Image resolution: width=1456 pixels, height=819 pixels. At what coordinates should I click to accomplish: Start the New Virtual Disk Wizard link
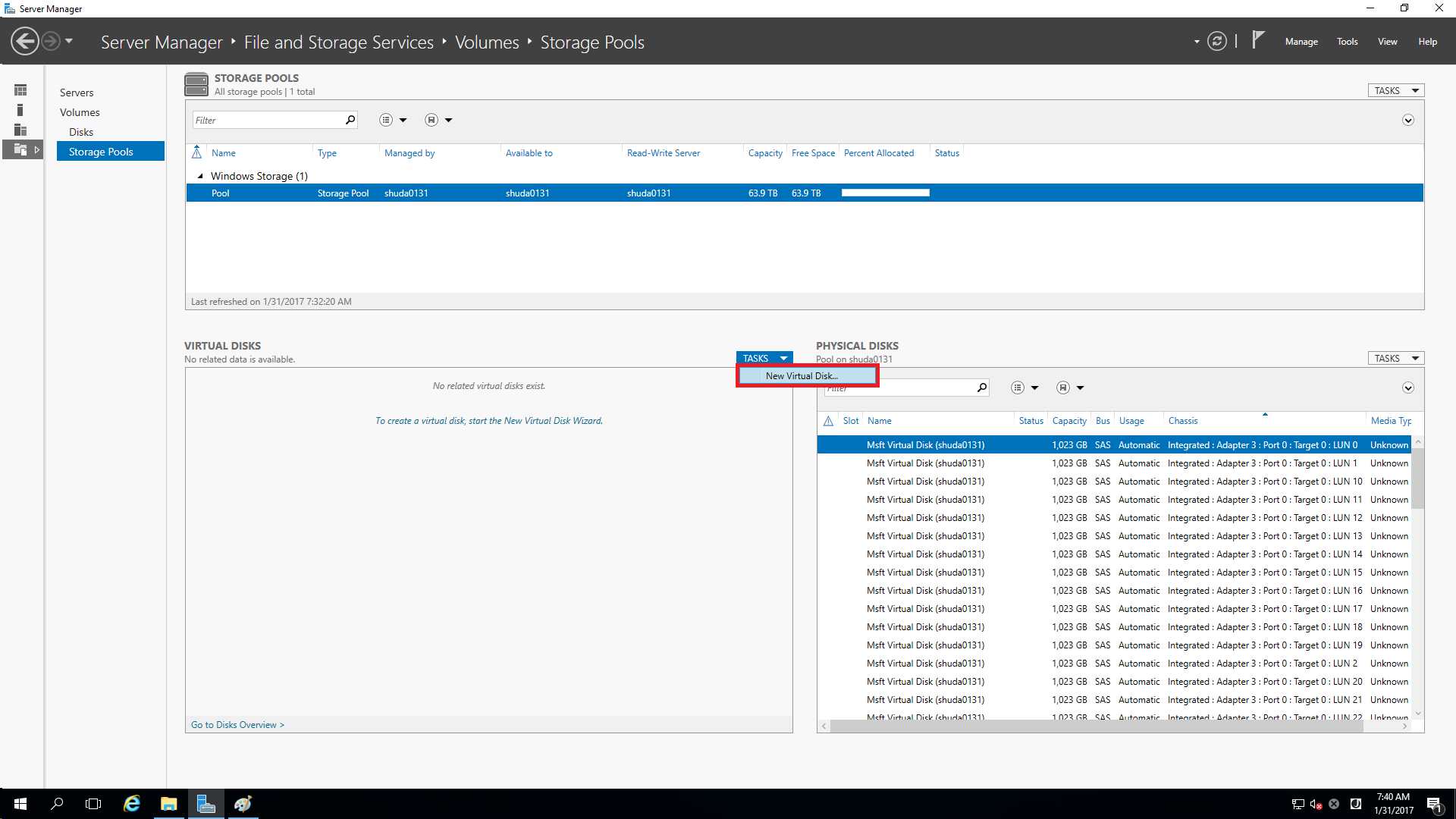(x=489, y=421)
